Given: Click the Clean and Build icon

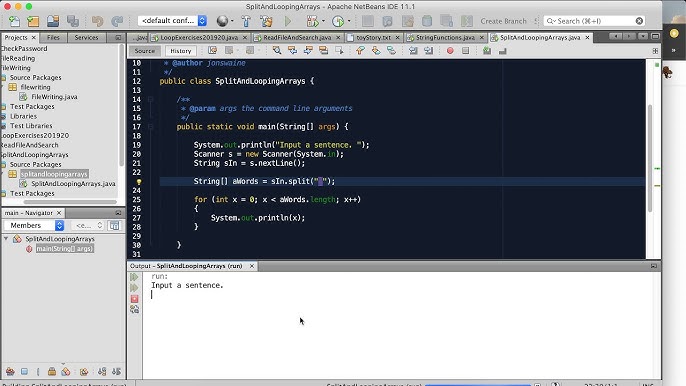Looking at the screenshot, I should 266,21.
